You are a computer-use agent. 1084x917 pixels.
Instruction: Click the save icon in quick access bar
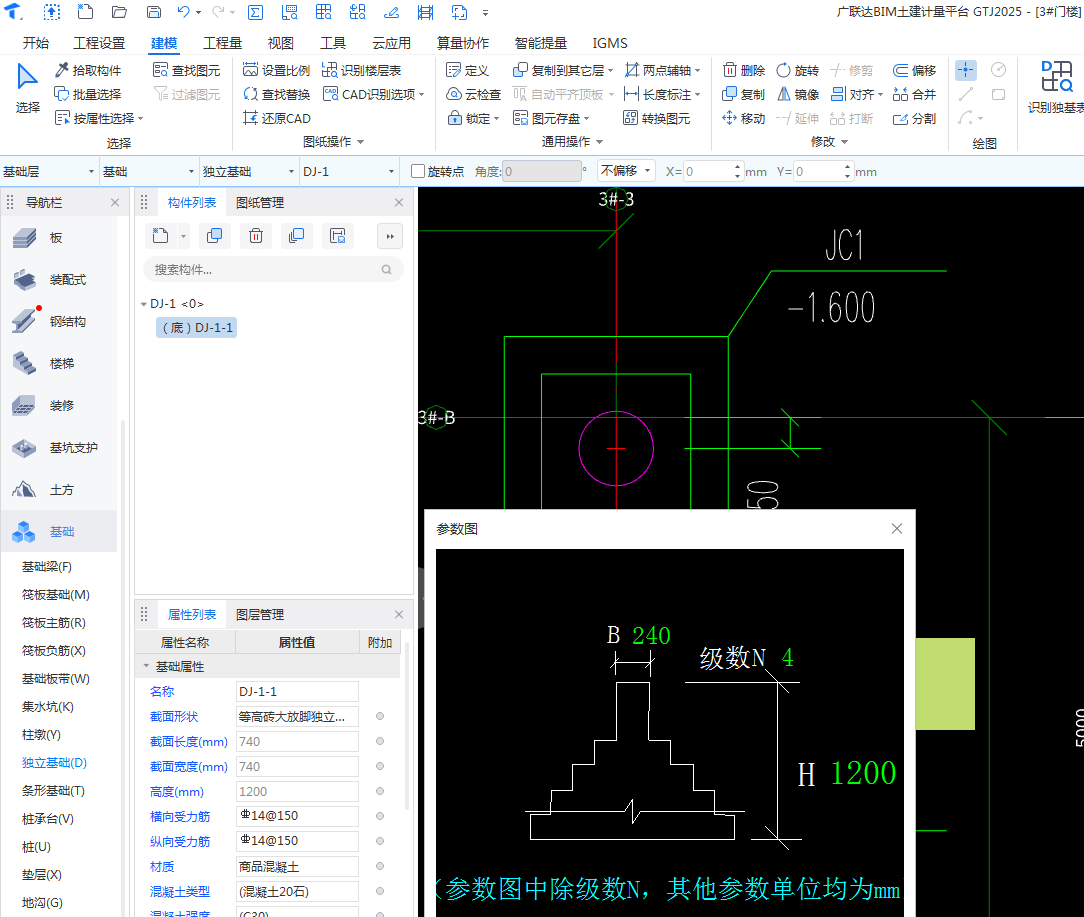click(154, 12)
